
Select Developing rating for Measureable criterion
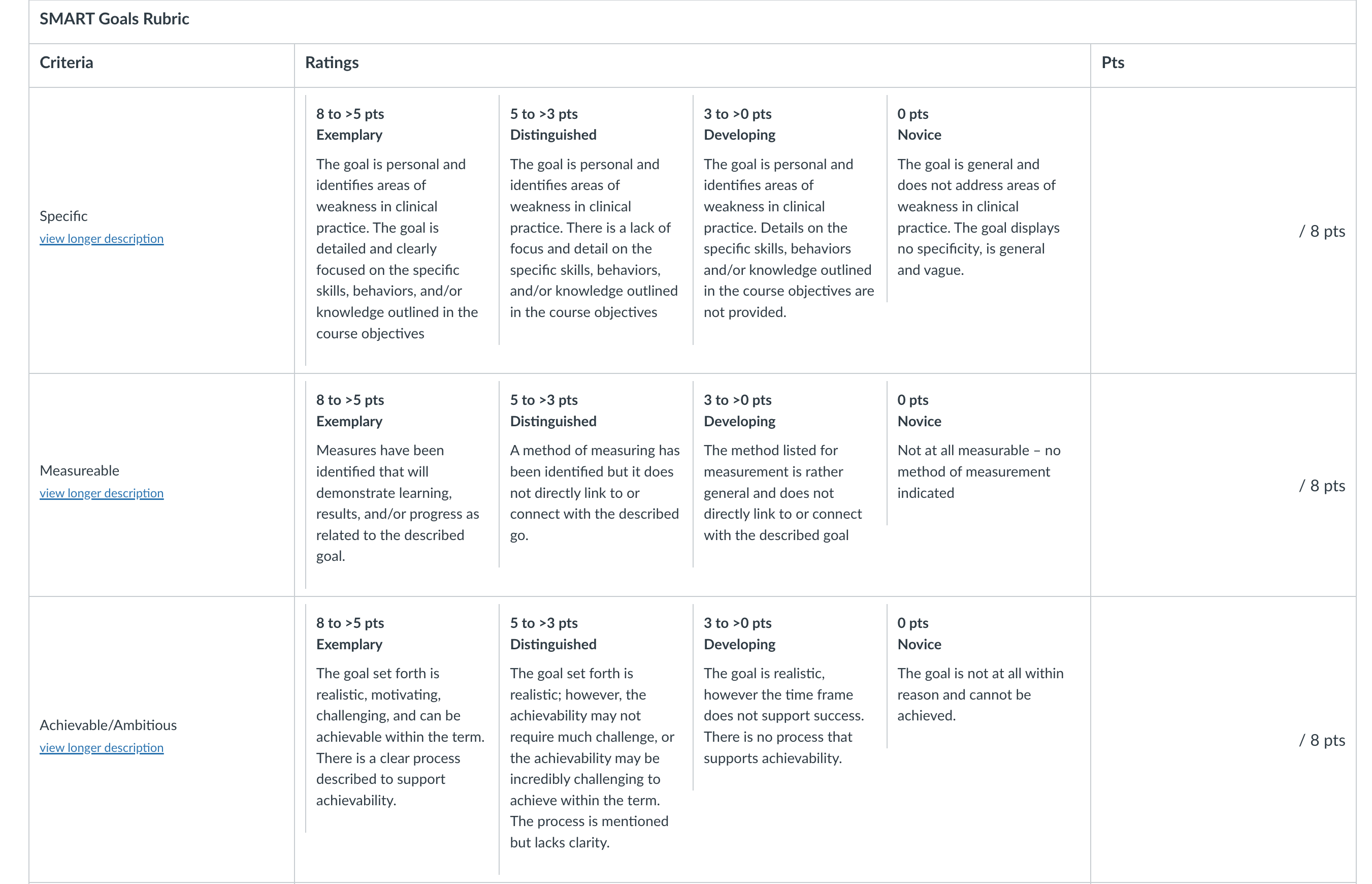point(790,474)
